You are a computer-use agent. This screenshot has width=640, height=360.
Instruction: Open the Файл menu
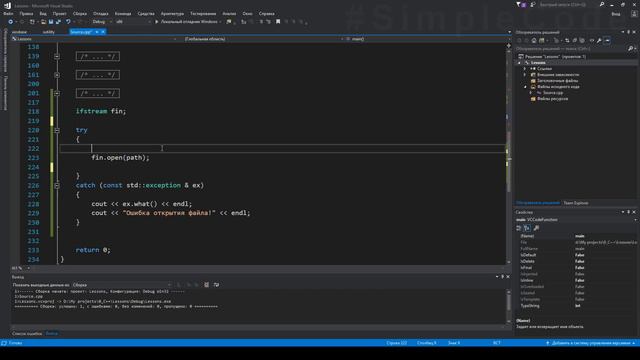pos(8,13)
